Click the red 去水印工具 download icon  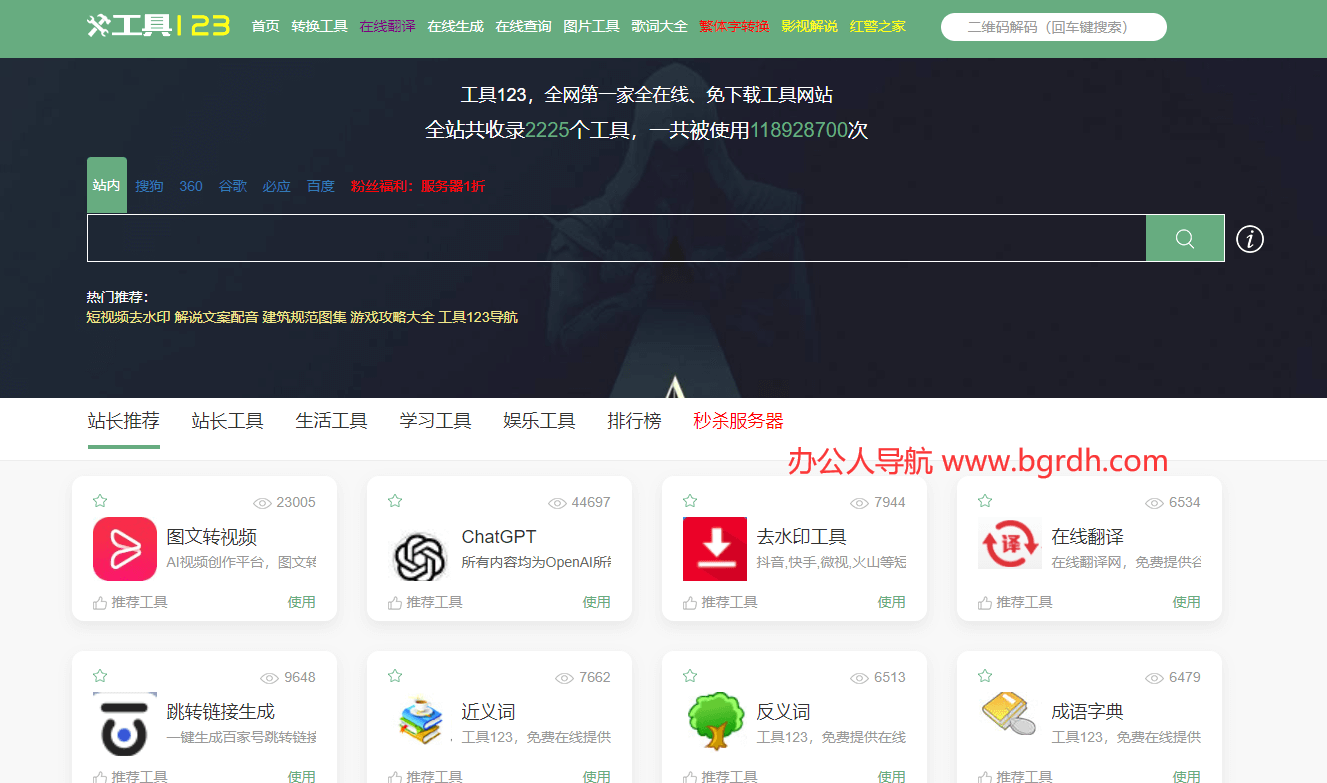click(x=714, y=549)
